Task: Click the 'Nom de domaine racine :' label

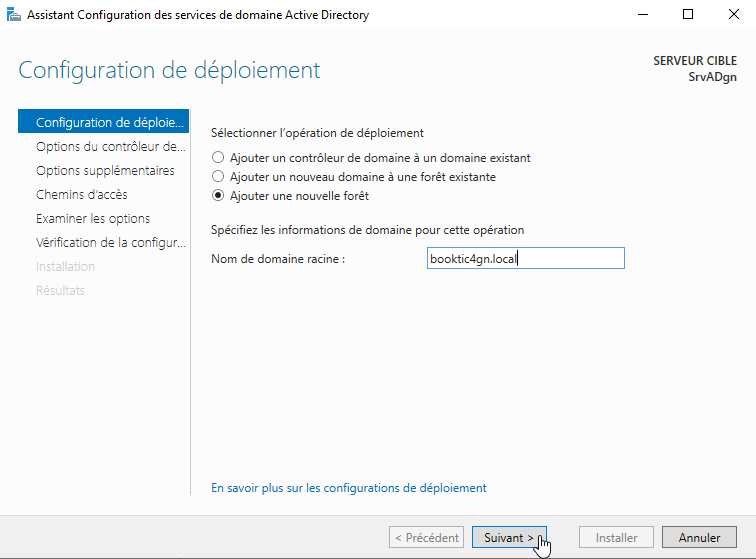Action: point(278,259)
